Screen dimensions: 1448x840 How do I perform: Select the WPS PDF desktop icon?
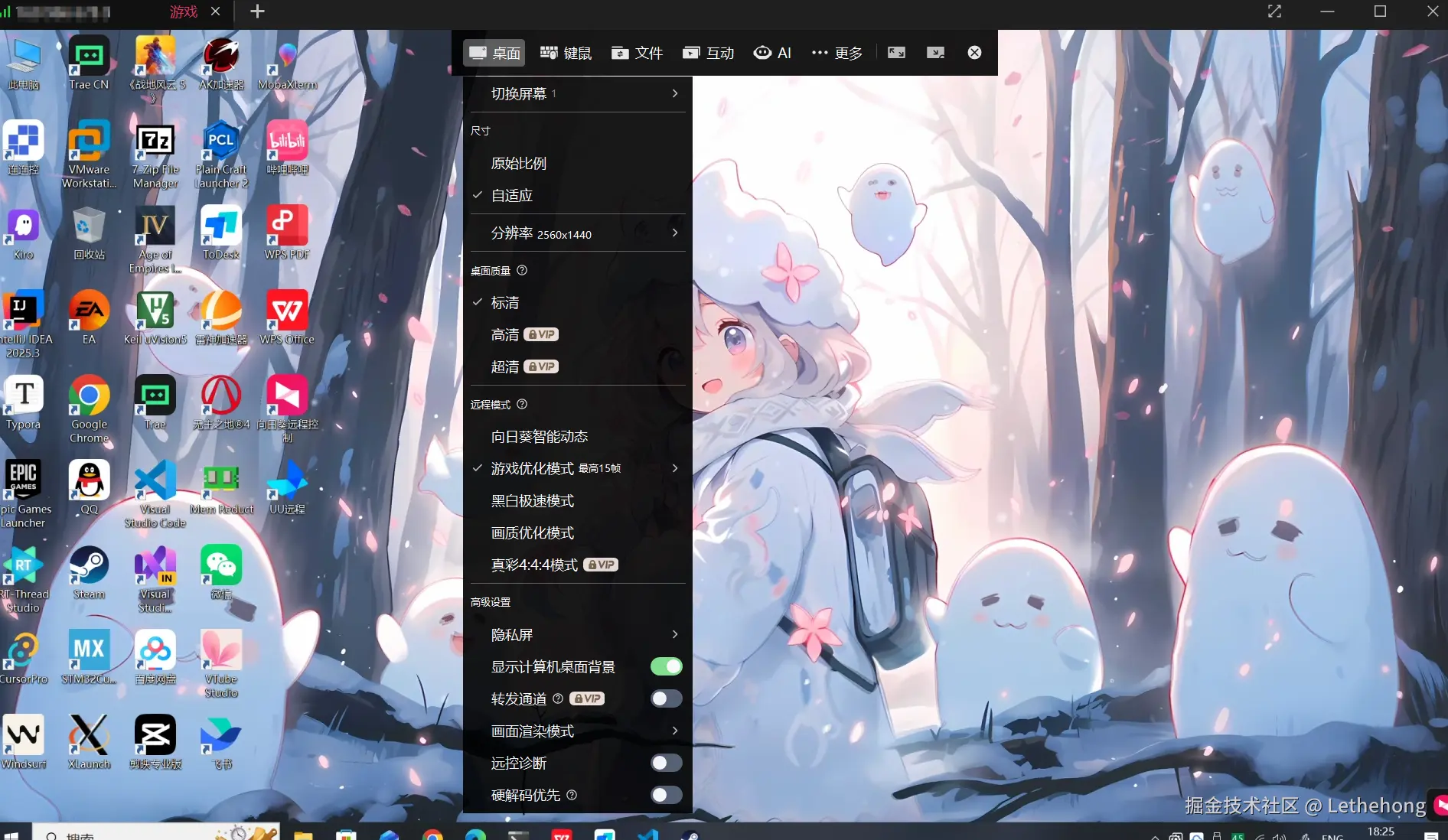[x=287, y=233]
